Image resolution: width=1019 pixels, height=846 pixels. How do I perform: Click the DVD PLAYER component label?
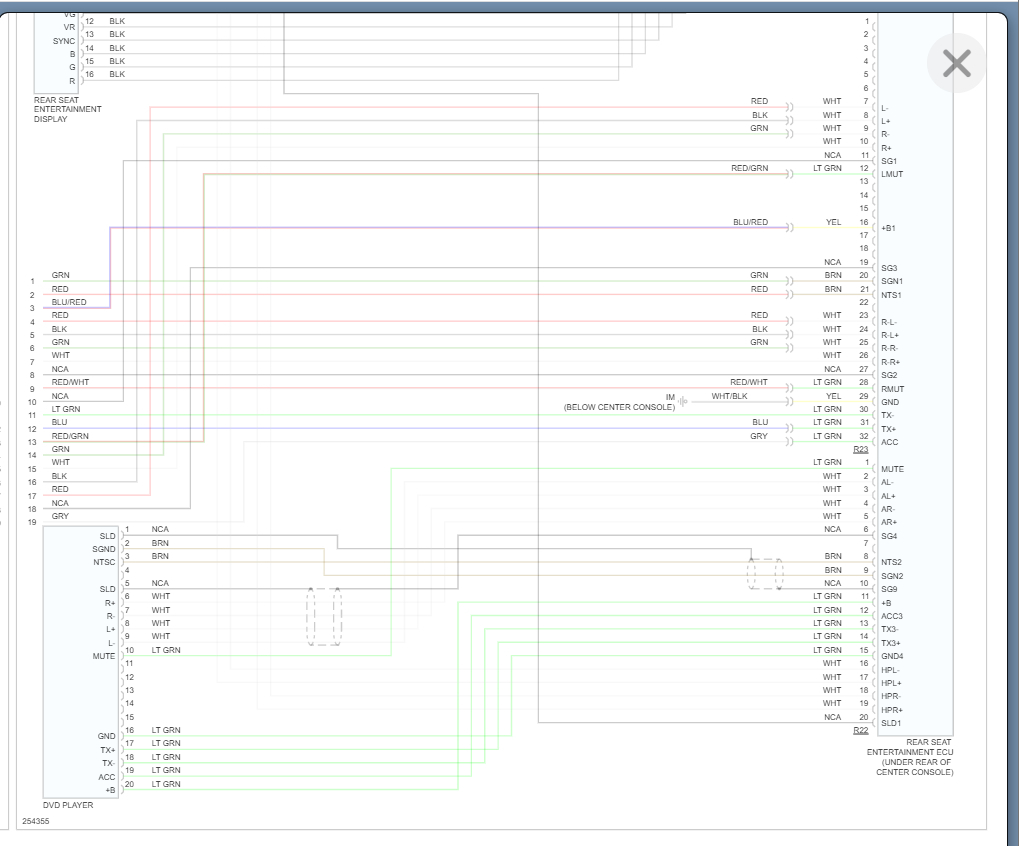(68, 805)
